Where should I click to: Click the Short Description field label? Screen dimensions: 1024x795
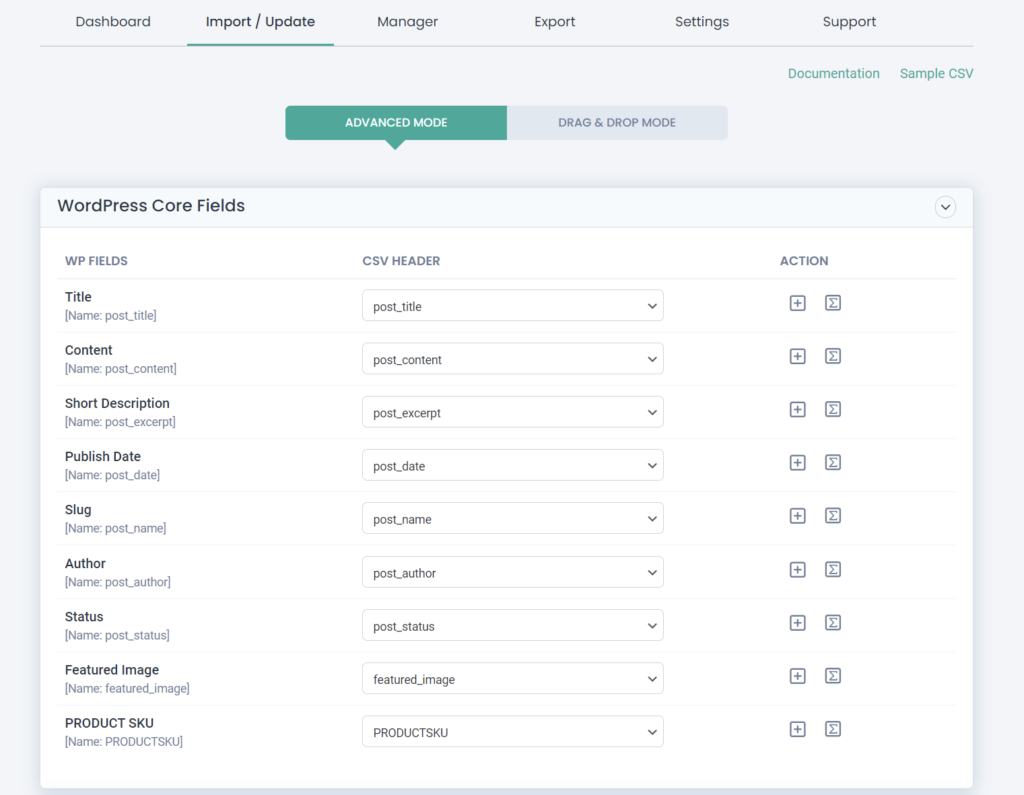(117, 404)
